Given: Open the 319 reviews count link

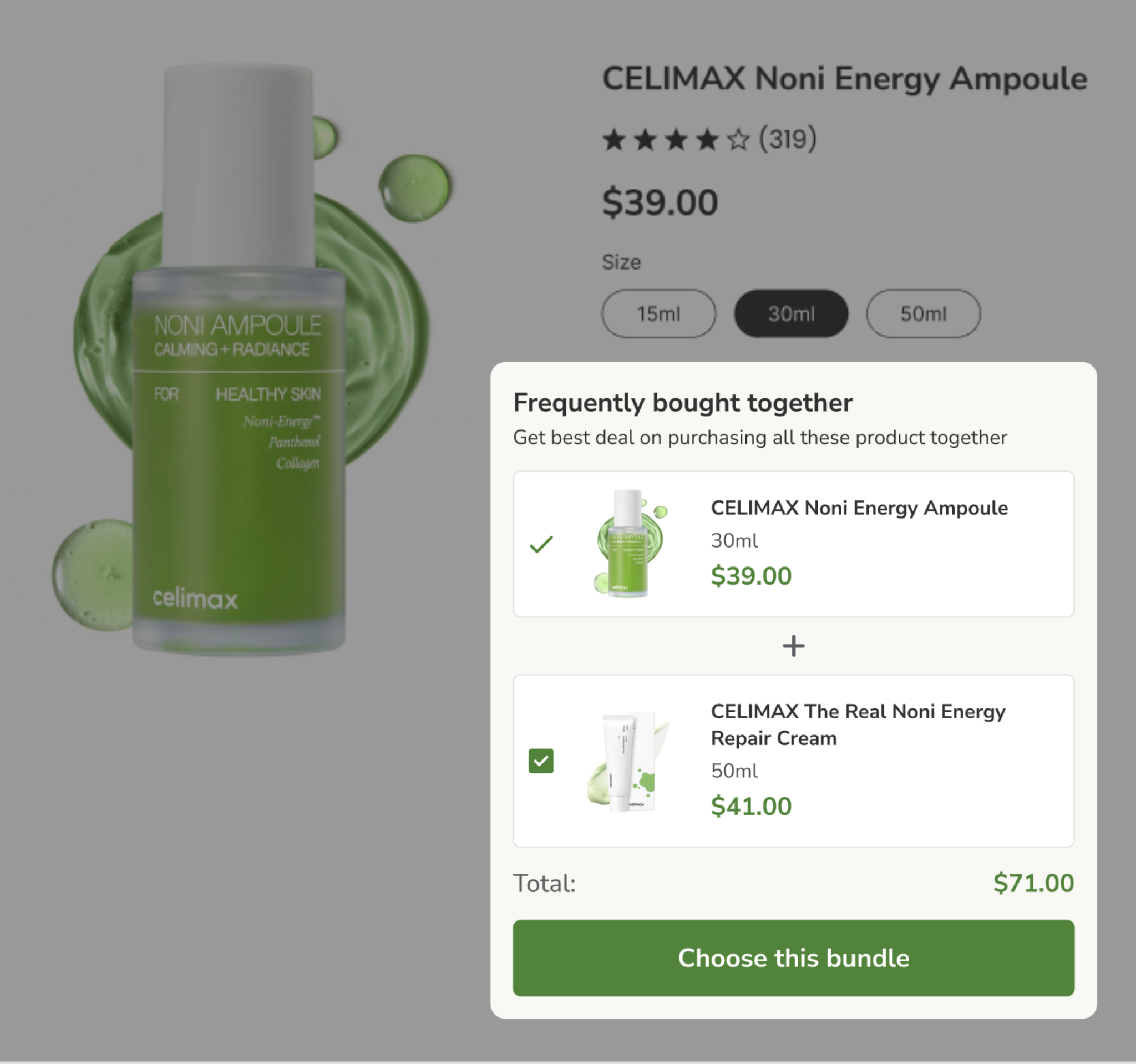Looking at the screenshot, I should 788,139.
